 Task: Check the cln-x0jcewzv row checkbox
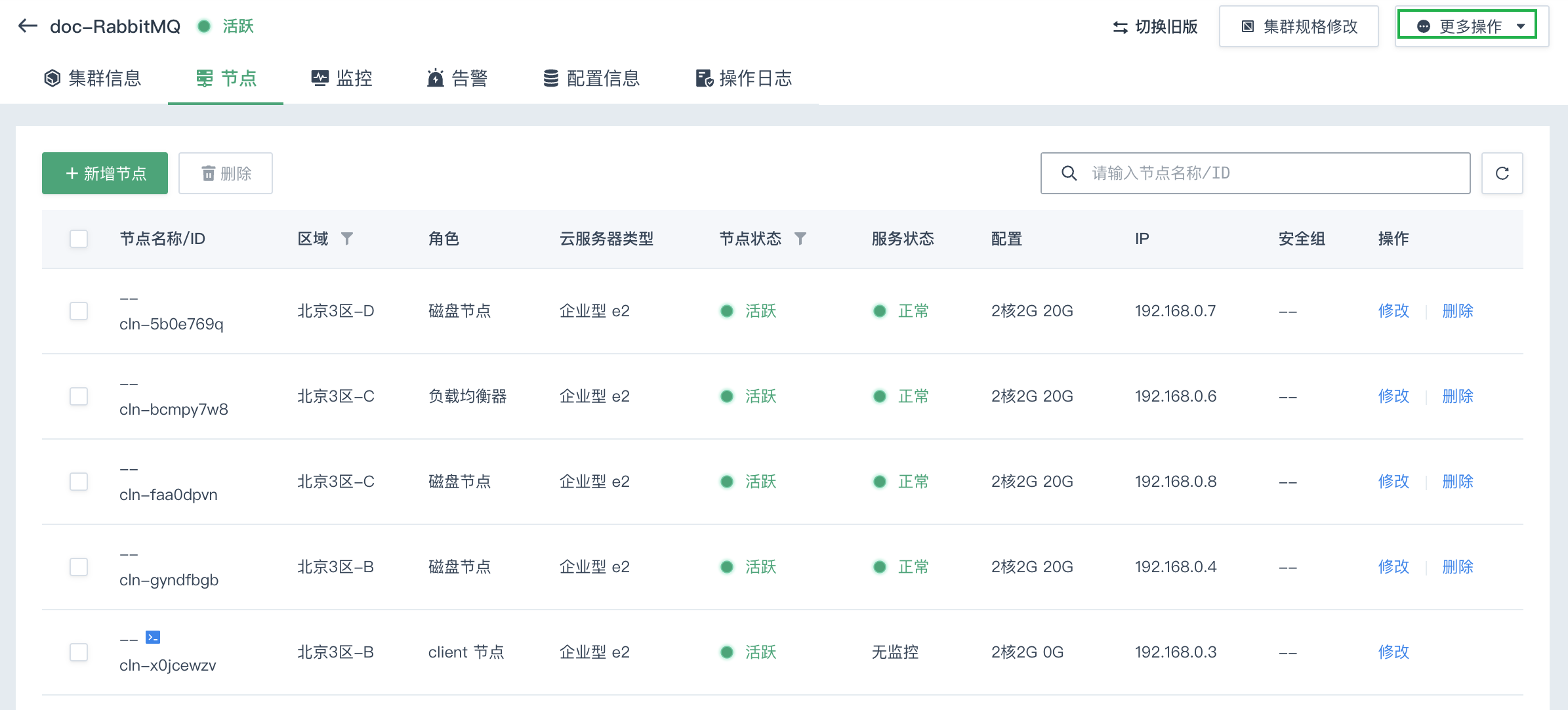pyautogui.click(x=79, y=652)
